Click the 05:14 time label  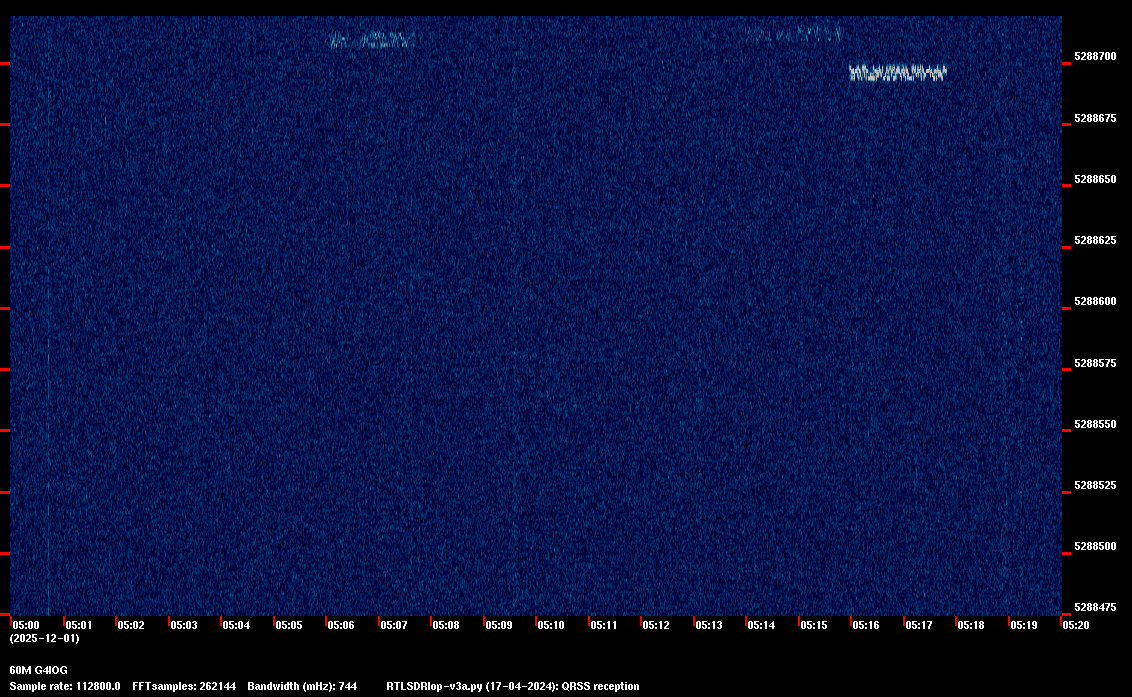point(761,625)
